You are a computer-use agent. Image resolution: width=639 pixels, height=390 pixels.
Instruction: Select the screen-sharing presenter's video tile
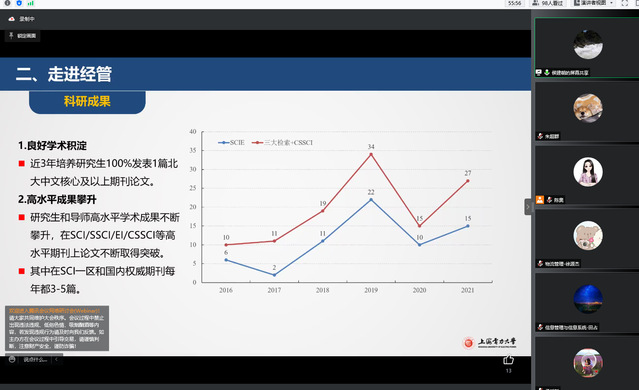point(587,47)
